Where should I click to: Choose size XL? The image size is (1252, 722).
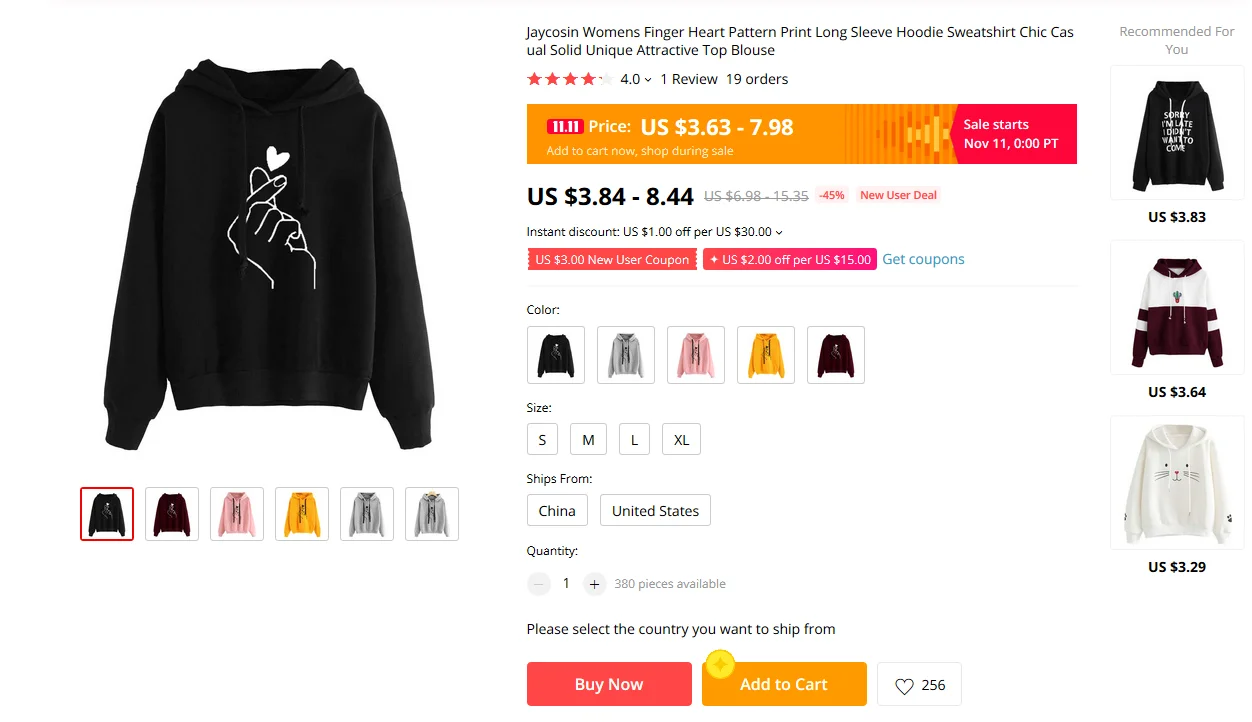click(x=681, y=440)
